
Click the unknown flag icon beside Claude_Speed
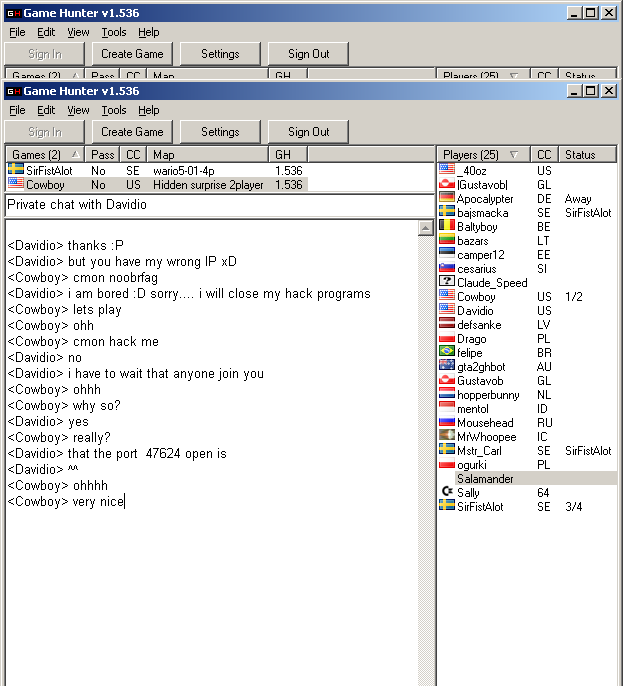[x=447, y=283]
